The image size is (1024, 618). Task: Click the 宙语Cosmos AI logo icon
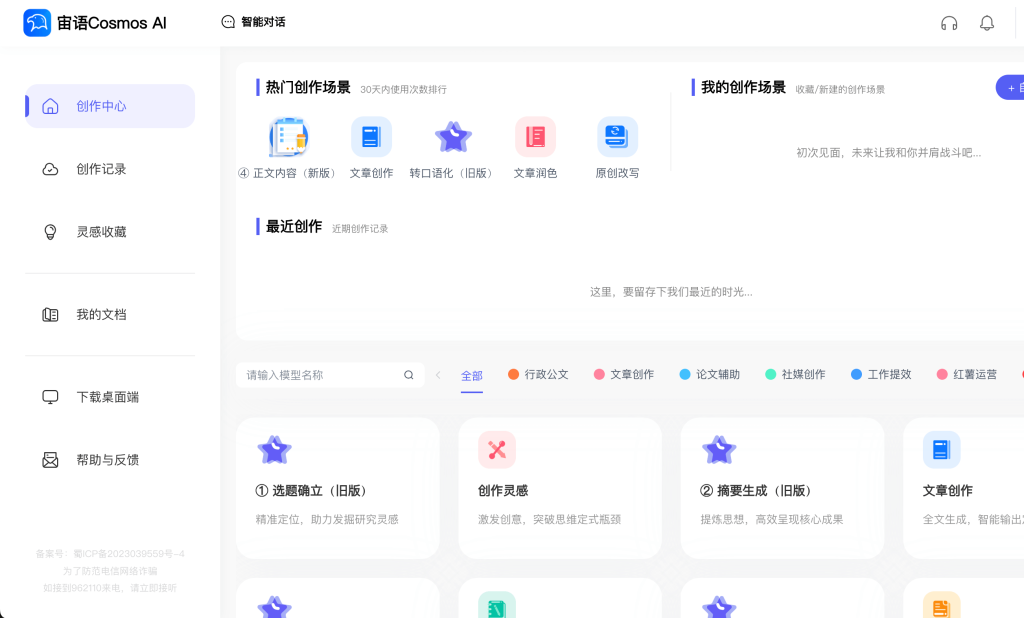(37, 23)
